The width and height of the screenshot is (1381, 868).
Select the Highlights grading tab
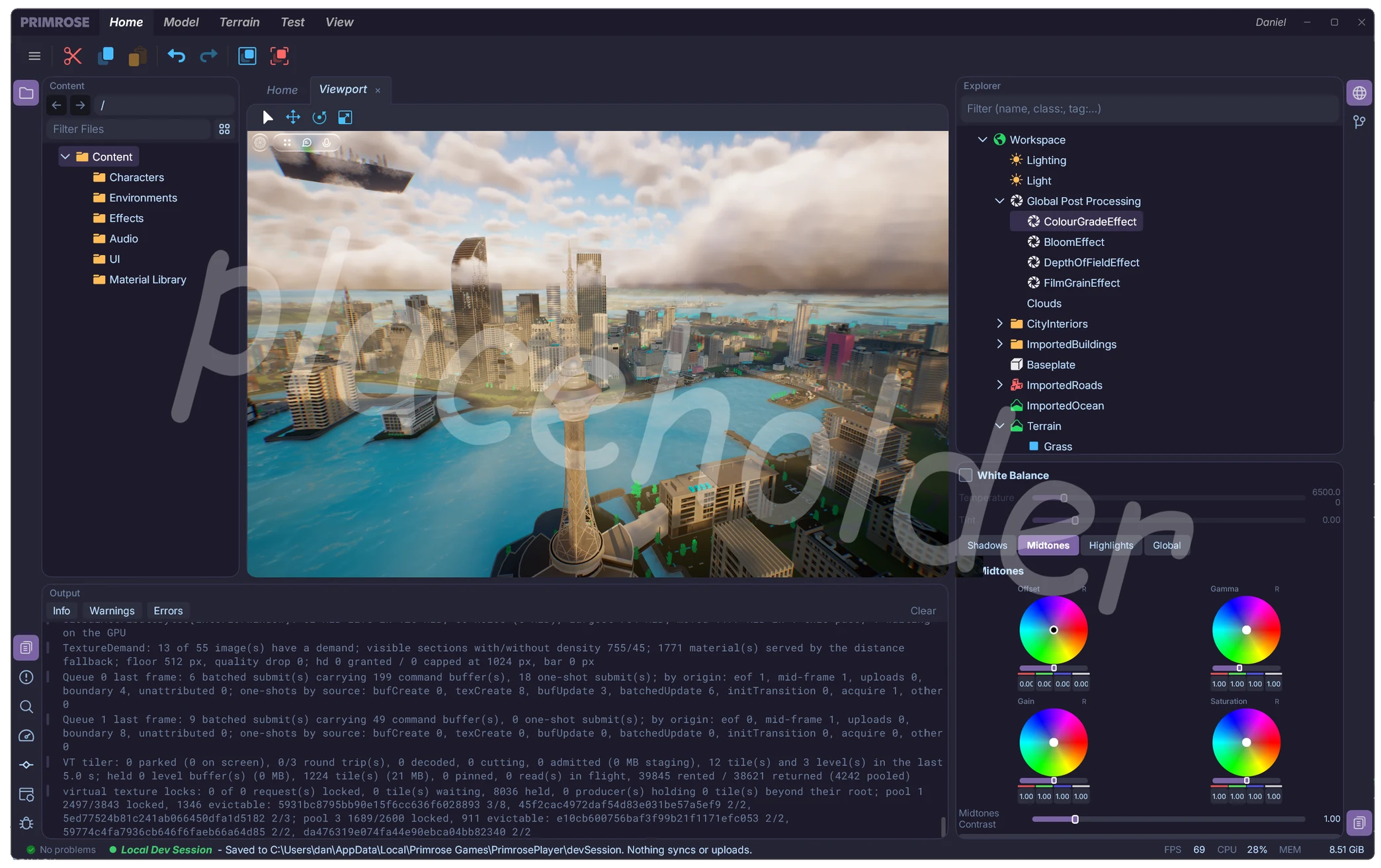coord(1110,545)
